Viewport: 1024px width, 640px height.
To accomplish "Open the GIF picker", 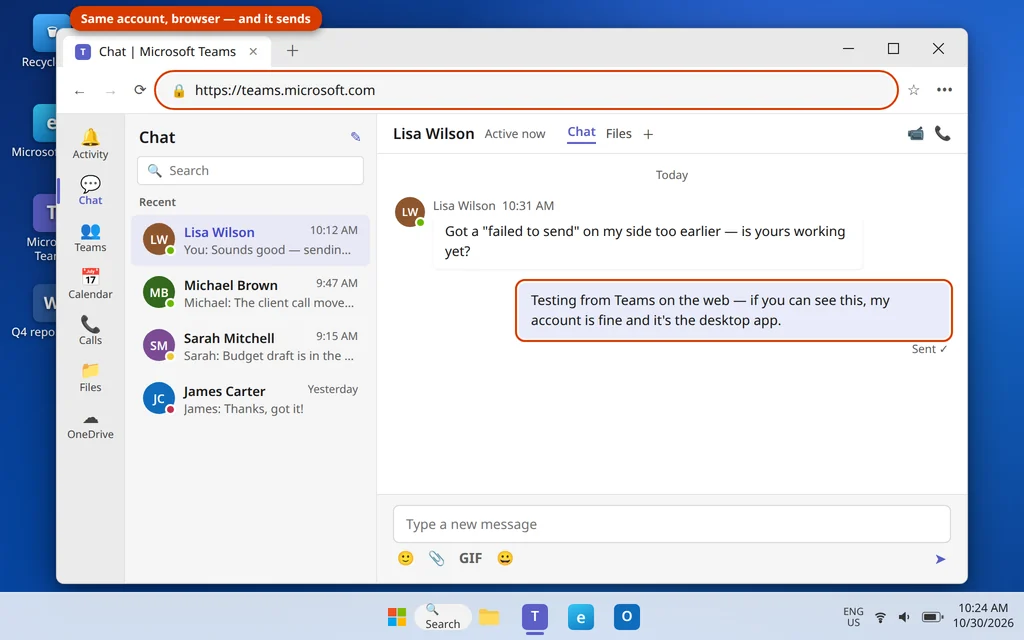I will pos(470,558).
